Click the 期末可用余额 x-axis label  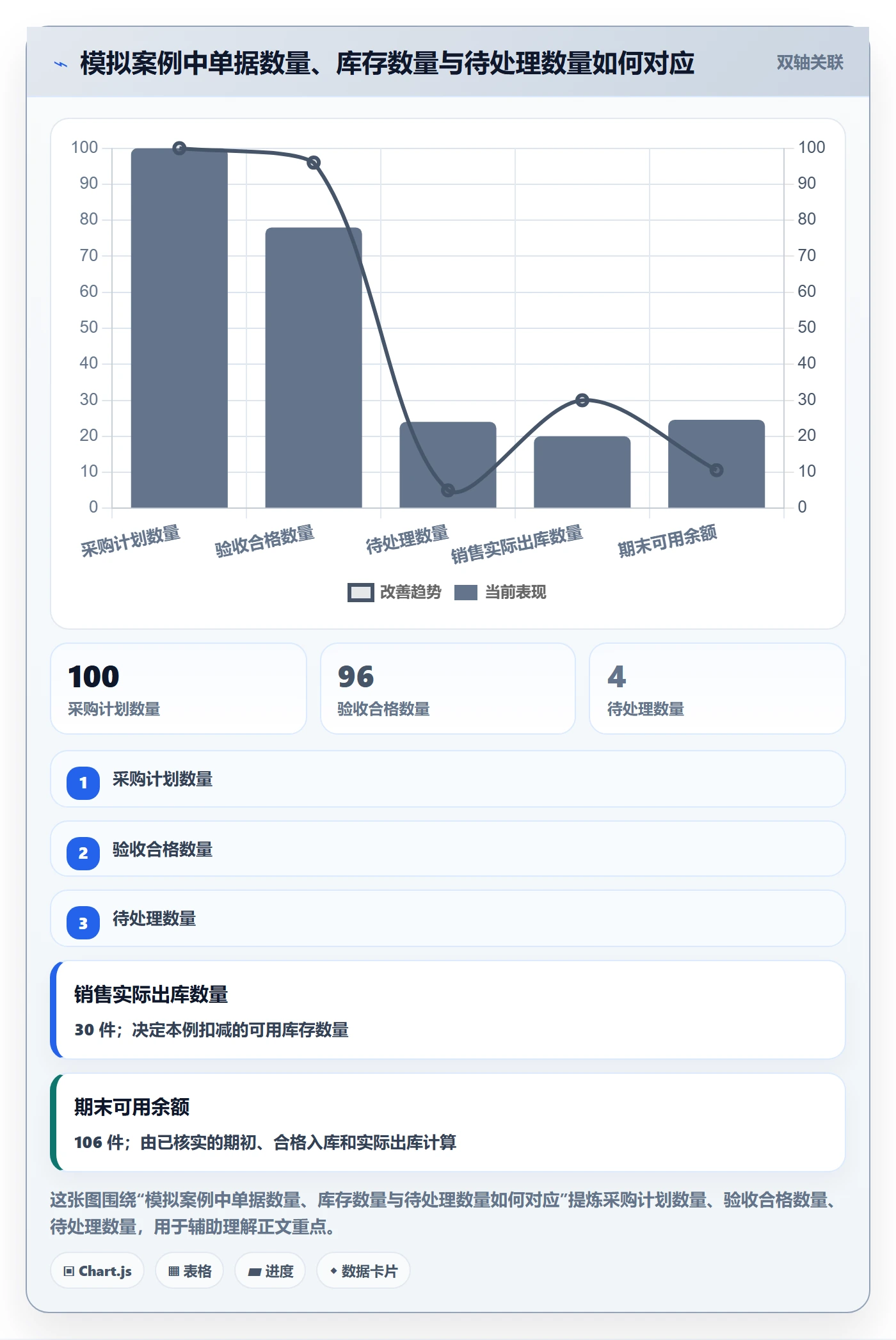tap(668, 541)
